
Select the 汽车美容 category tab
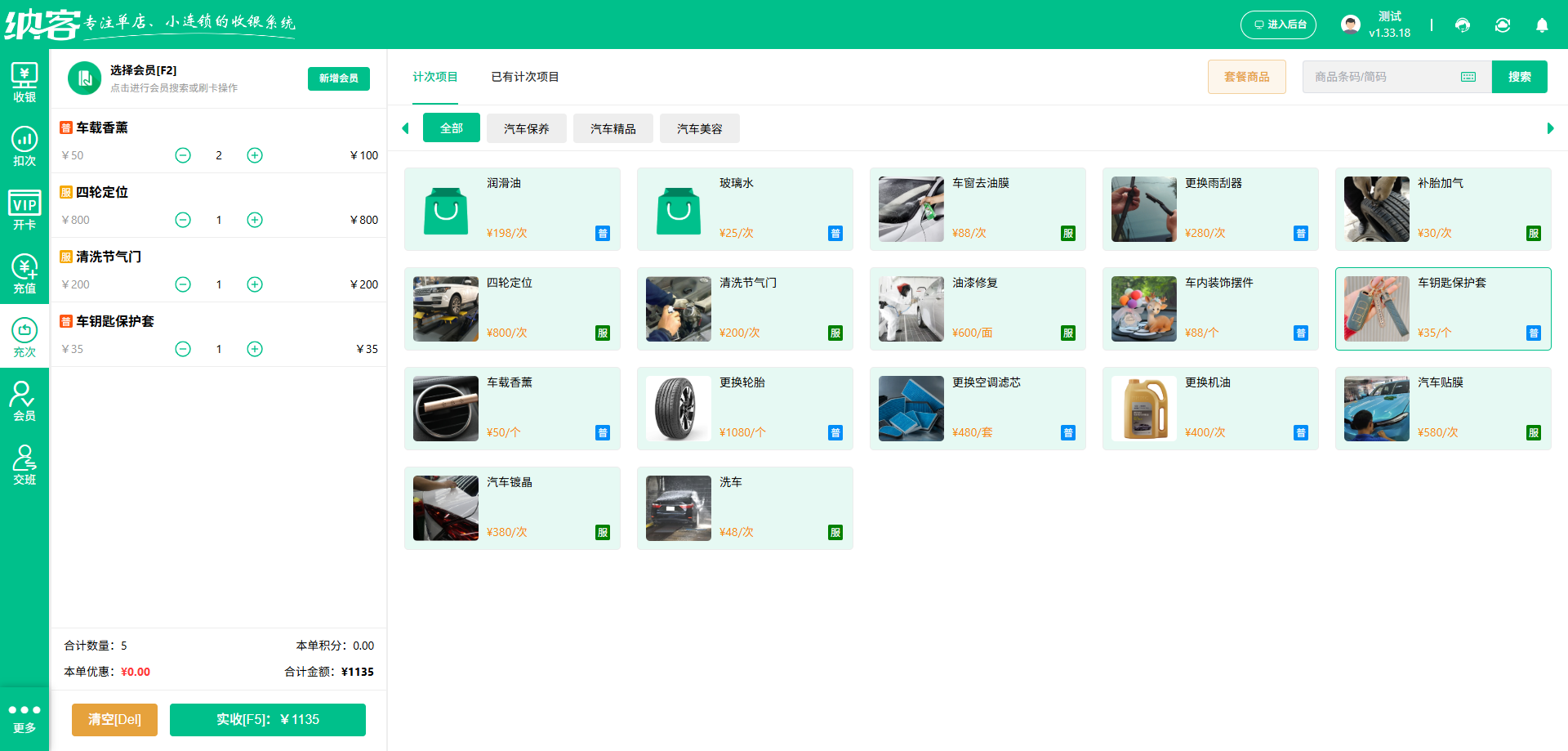coord(699,128)
